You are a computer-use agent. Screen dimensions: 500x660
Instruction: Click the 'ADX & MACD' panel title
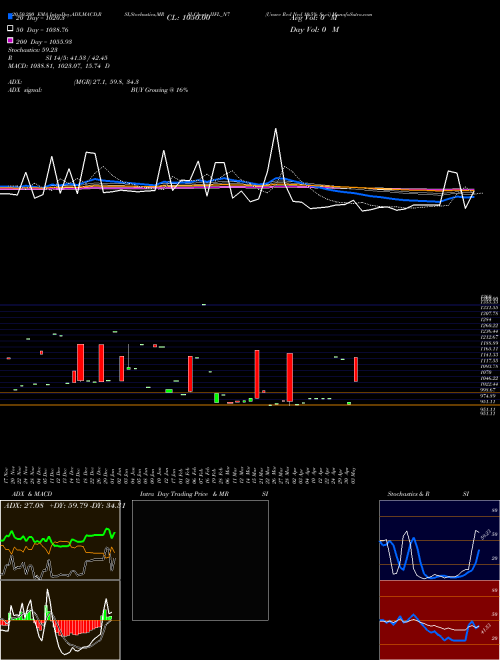(32, 494)
